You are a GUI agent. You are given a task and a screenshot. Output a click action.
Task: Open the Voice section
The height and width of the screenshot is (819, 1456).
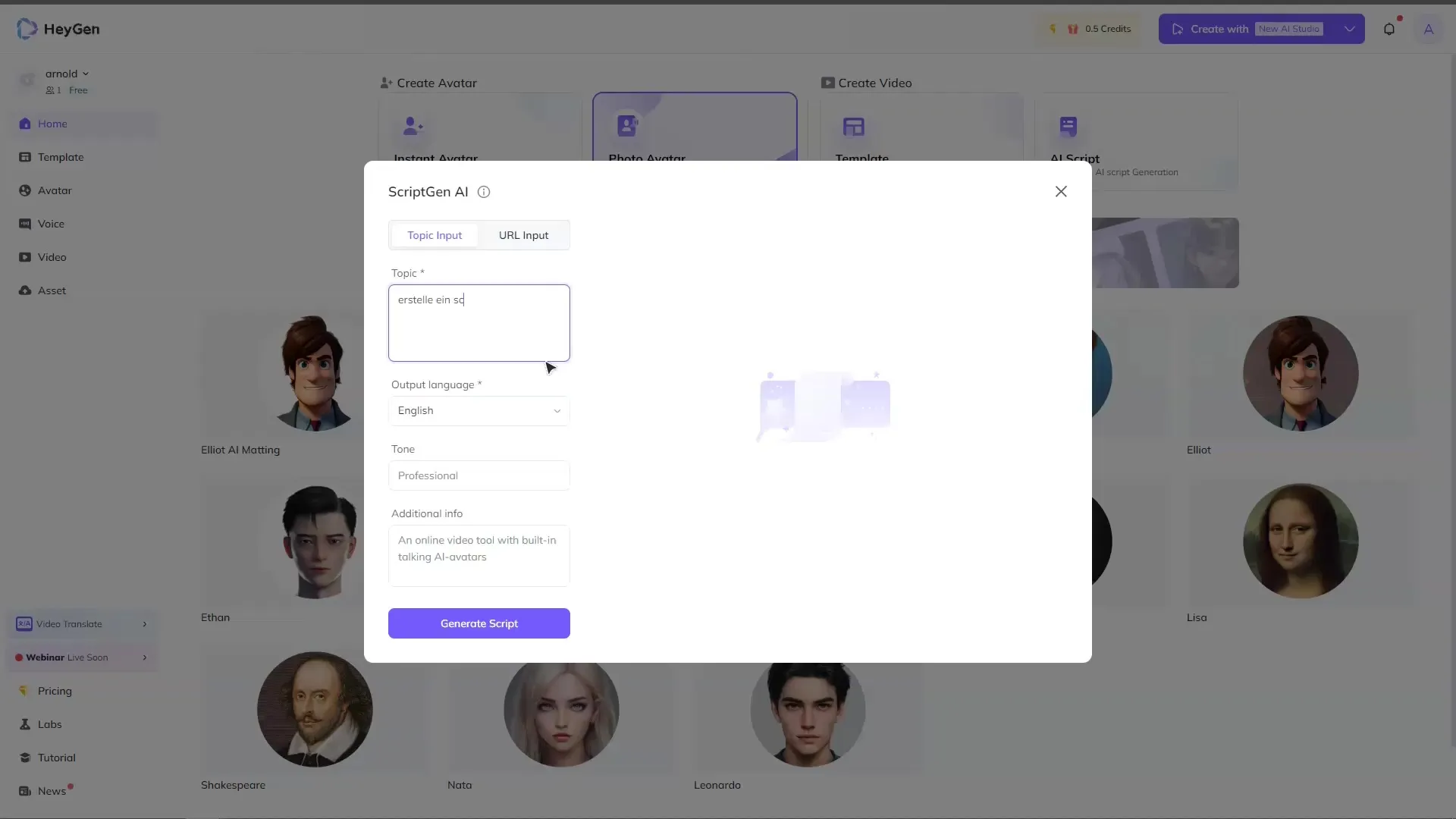click(50, 223)
